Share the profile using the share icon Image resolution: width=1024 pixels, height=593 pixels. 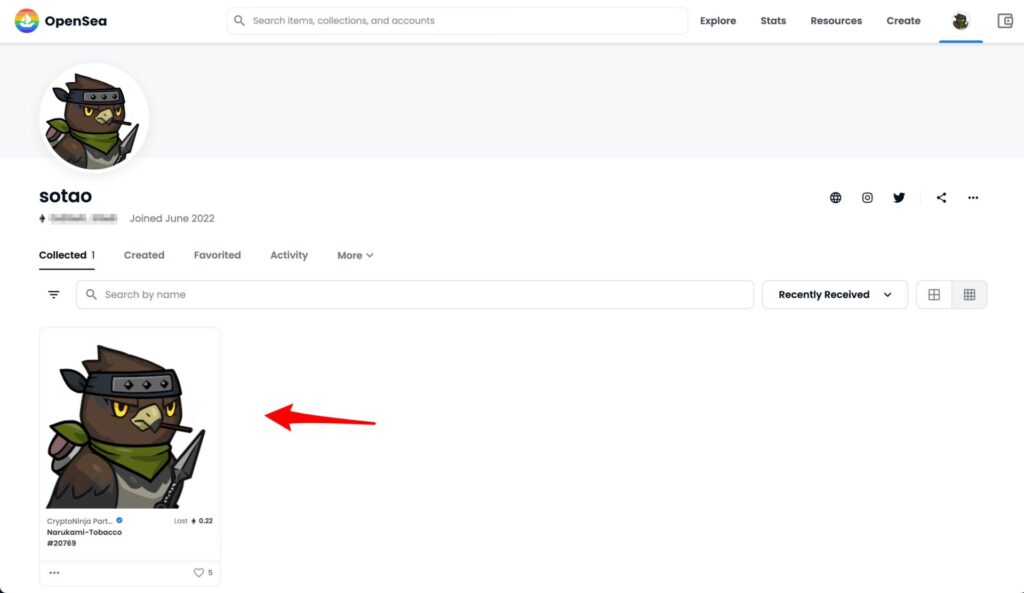coord(941,197)
